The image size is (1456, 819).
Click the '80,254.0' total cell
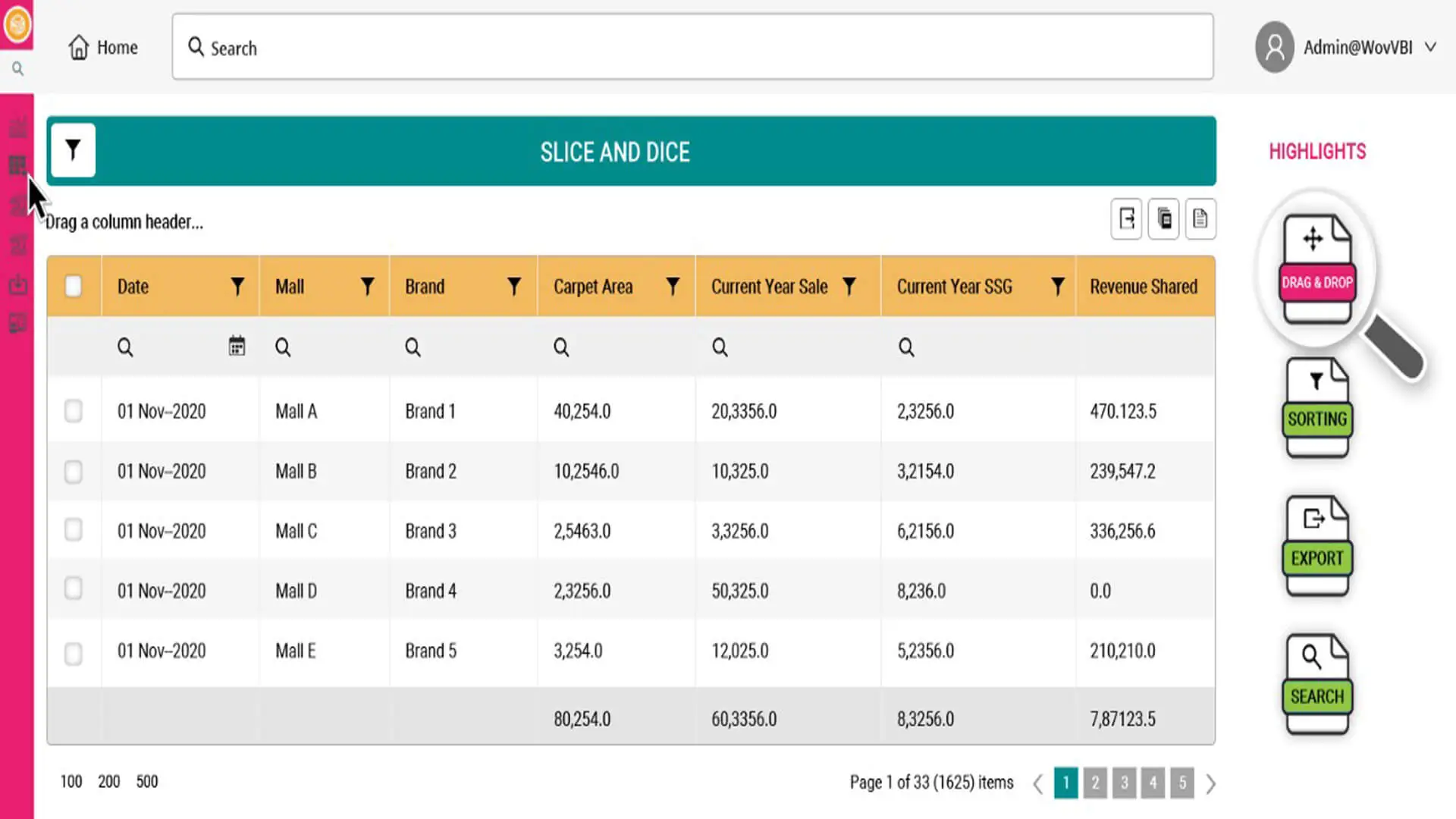582,719
